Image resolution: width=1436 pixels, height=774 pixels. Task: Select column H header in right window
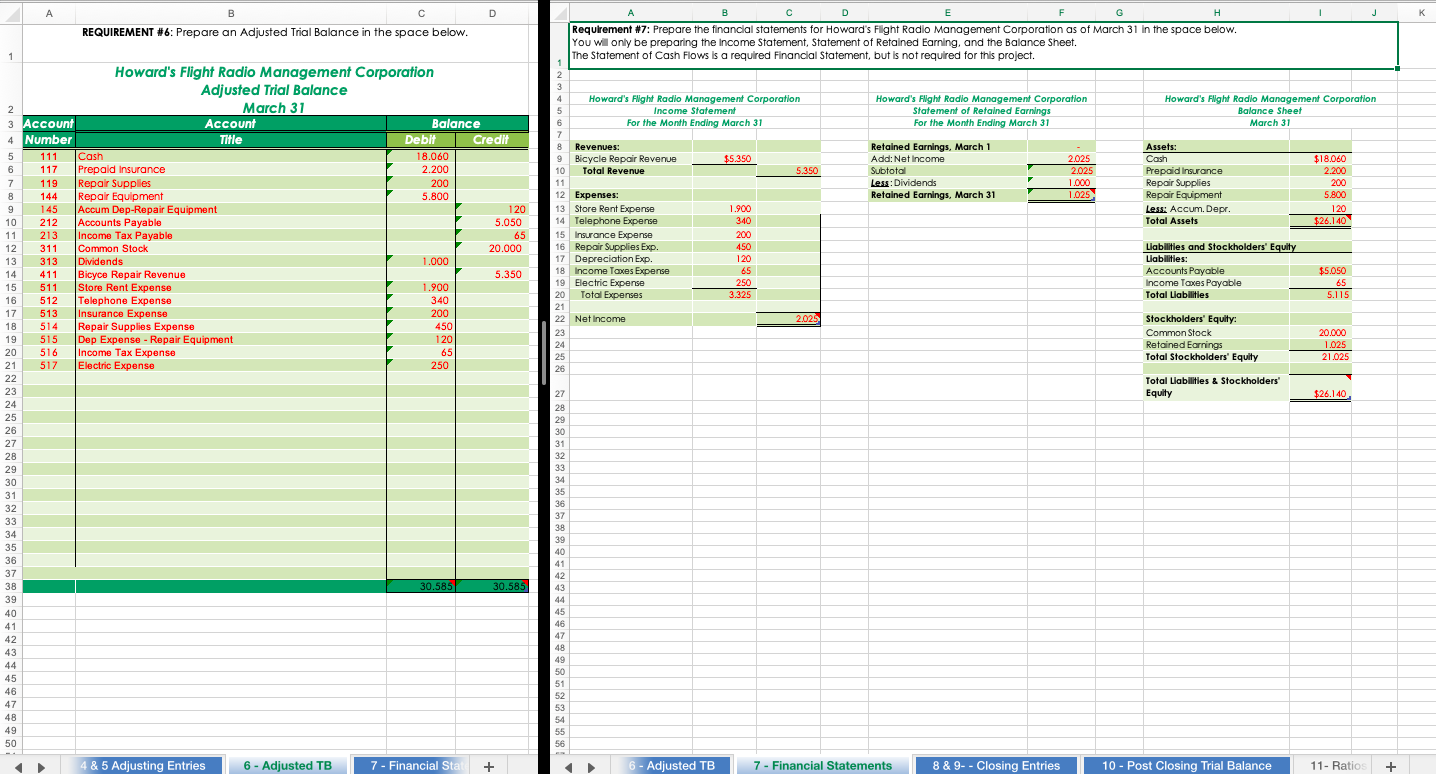tap(1215, 14)
